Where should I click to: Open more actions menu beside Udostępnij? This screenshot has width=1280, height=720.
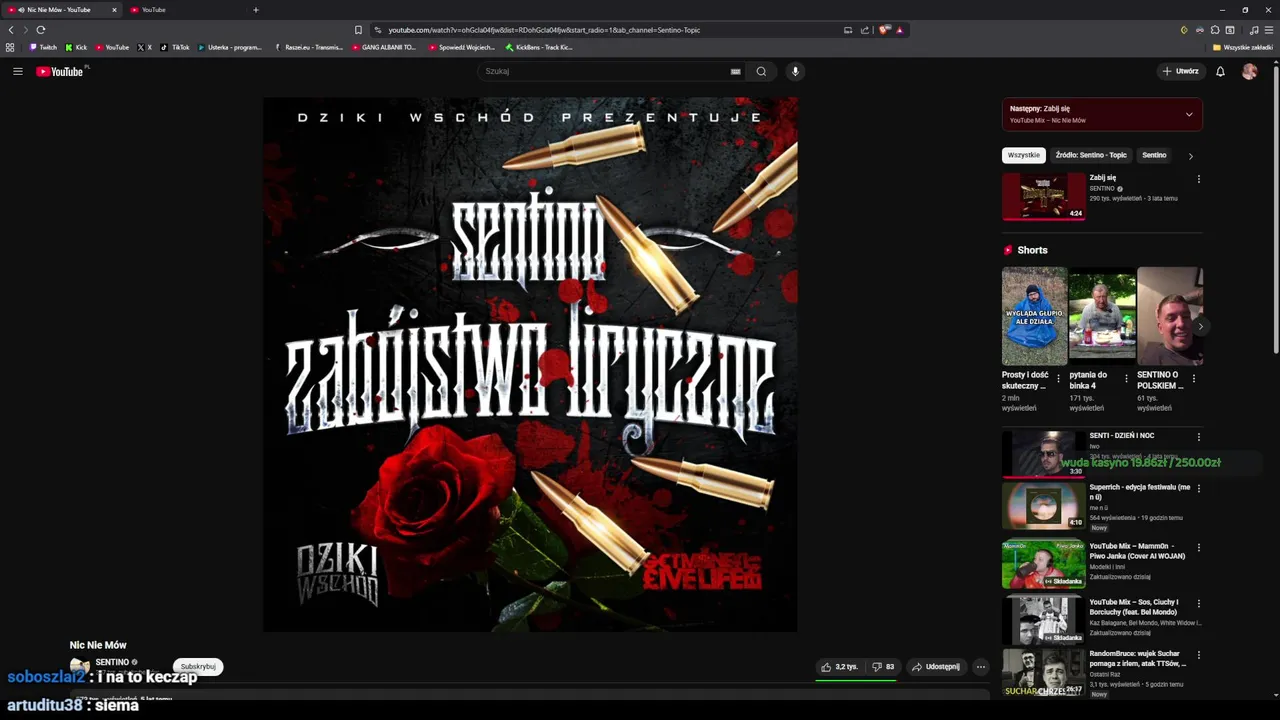point(981,667)
